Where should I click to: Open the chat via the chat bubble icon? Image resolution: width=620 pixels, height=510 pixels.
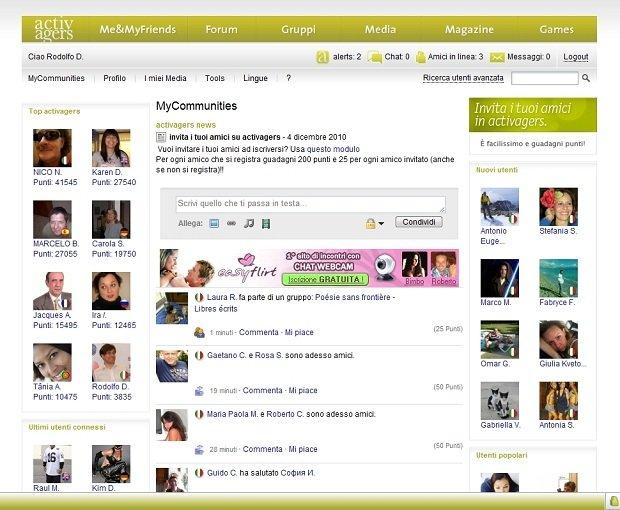click(375, 57)
